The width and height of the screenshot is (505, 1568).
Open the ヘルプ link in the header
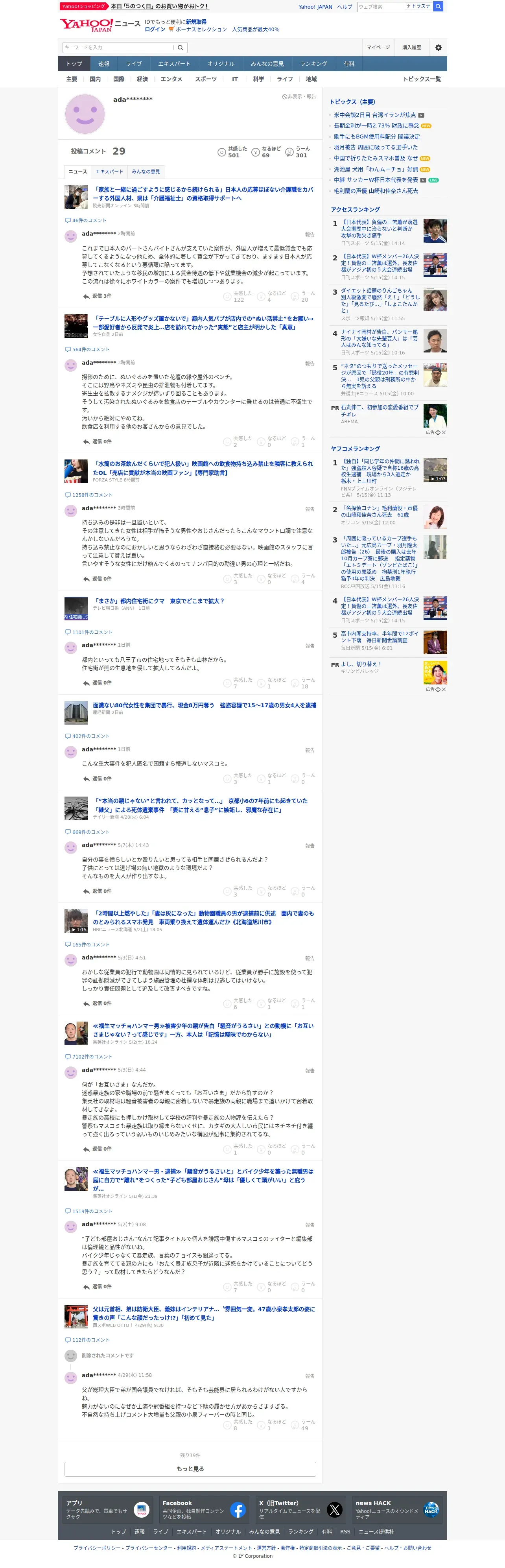pos(345,7)
